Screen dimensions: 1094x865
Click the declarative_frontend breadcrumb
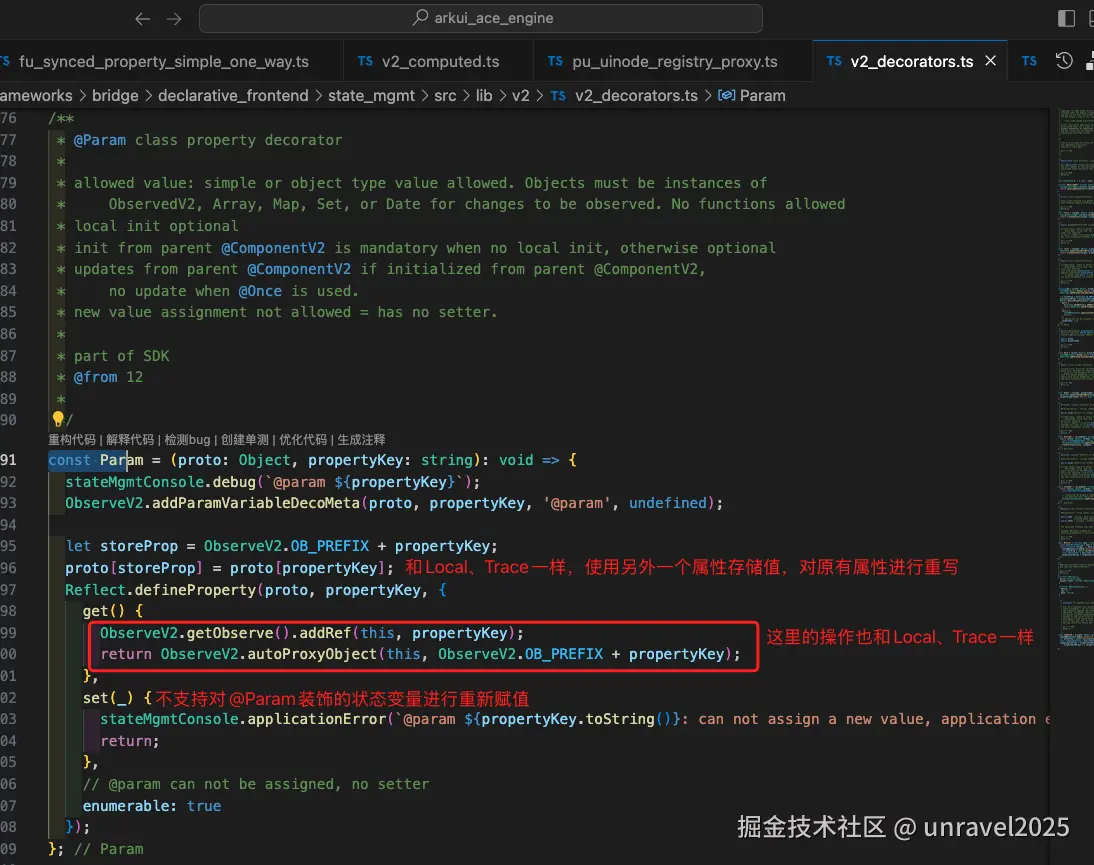pos(233,96)
